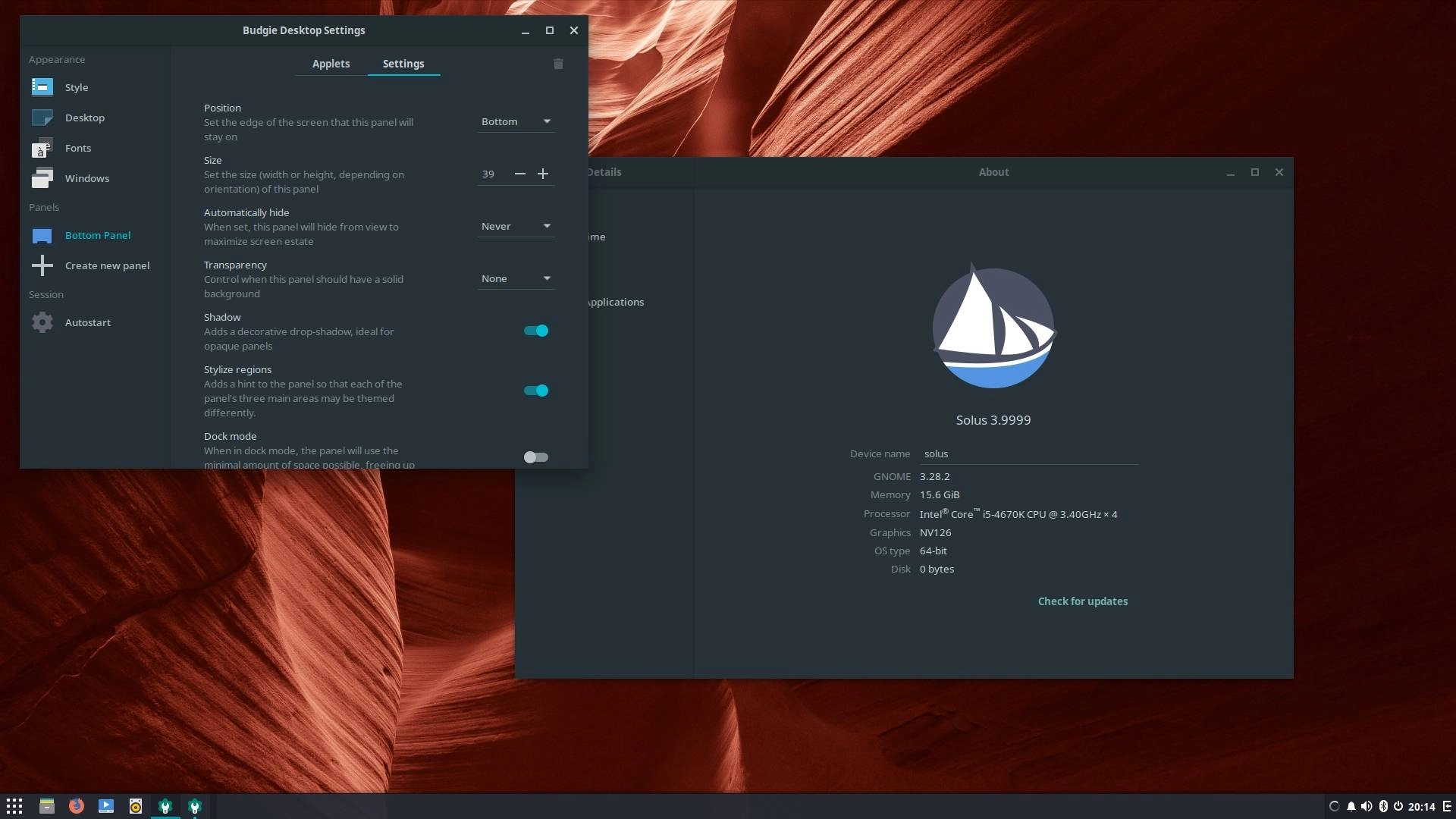The width and height of the screenshot is (1456, 819).
Task: Click the power icon in tray
Action: click(1398, 806)
